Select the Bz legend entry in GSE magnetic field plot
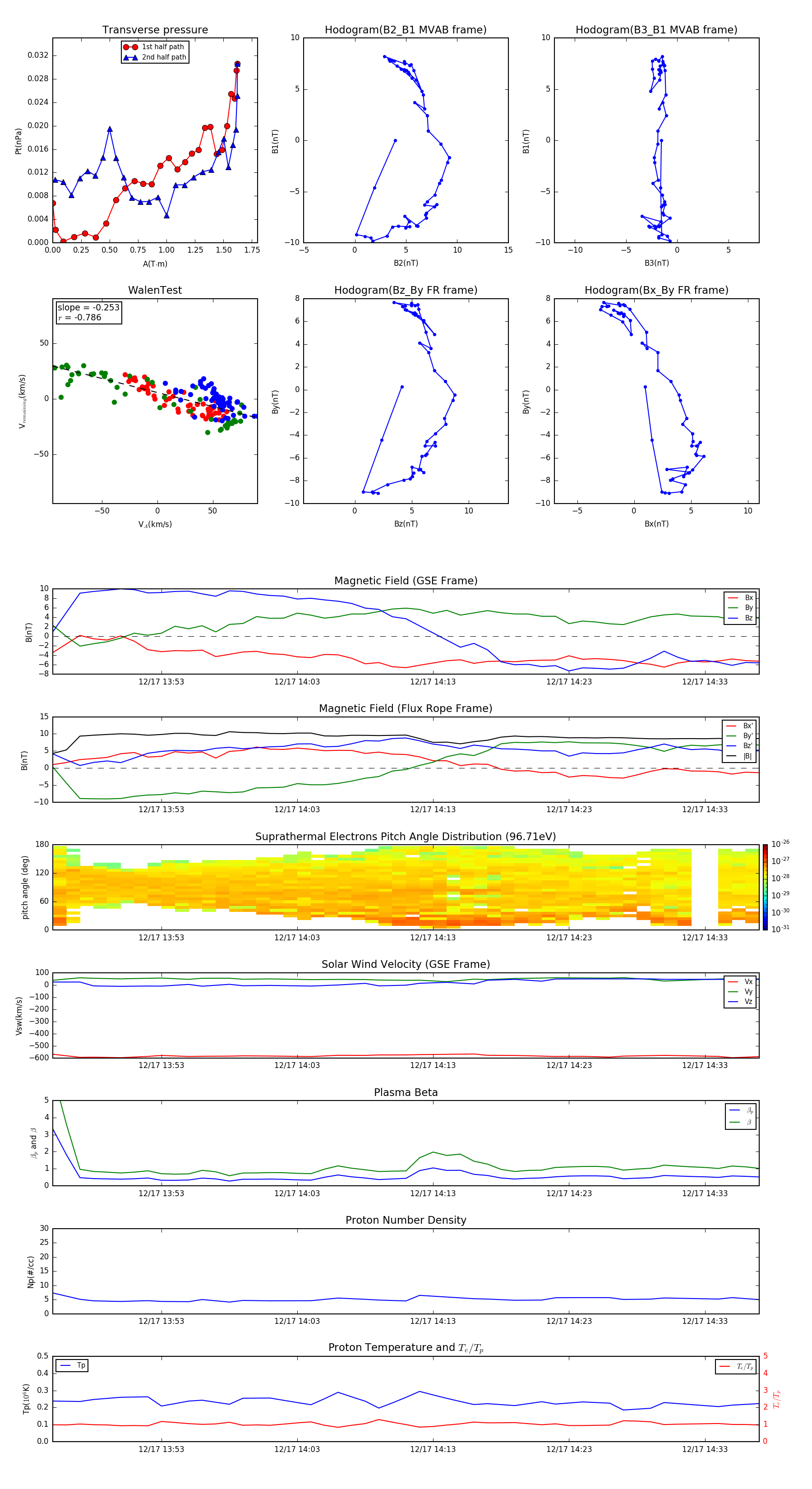Image resolution: width=812 pixels, height=1489 pixels. (741, 618)
